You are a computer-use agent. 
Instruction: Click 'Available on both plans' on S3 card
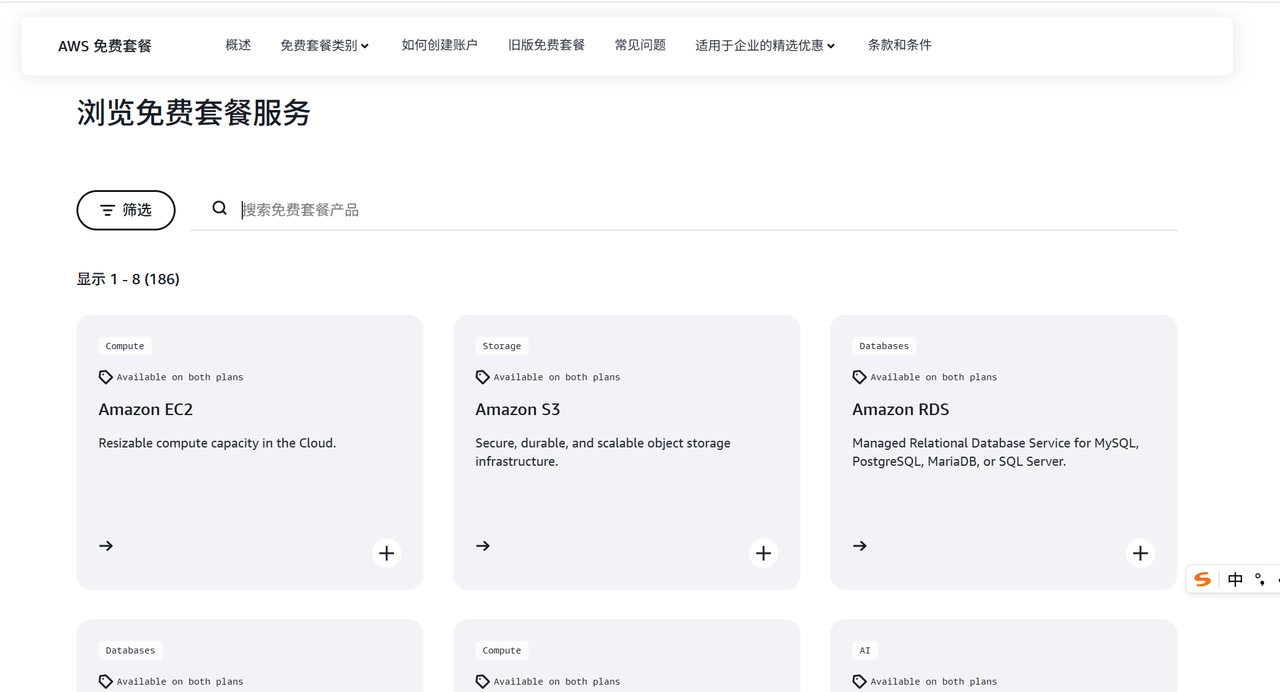[557, 377]
